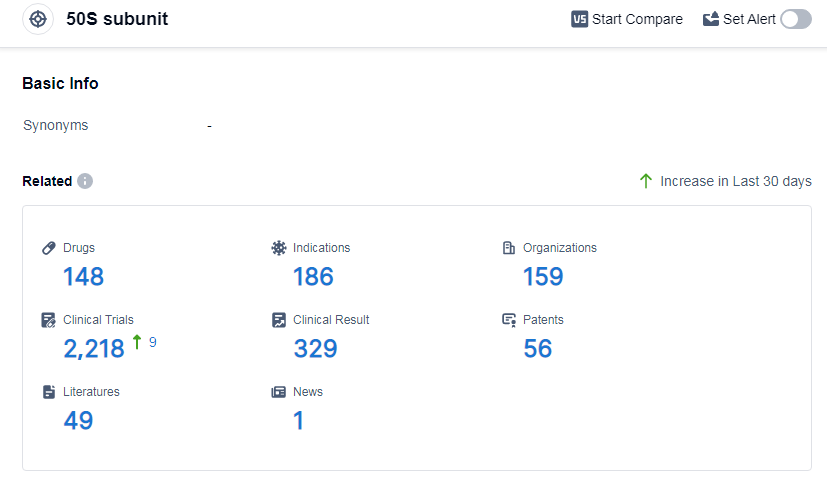Click the info icon next to Related
Screen dimensions: 827x484
coord(85,181)
